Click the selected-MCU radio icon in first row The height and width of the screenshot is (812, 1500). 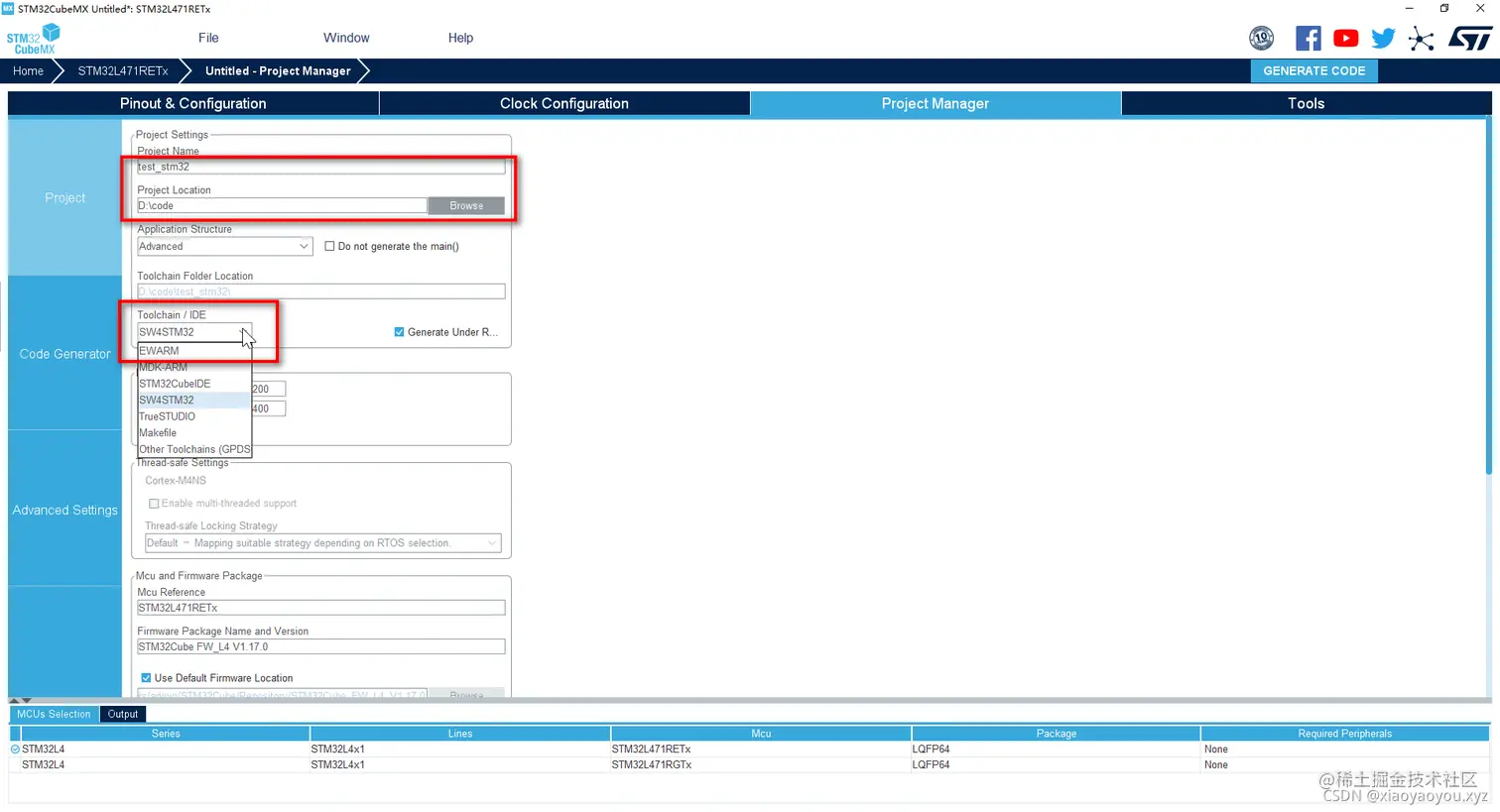[x=15, y=750]
